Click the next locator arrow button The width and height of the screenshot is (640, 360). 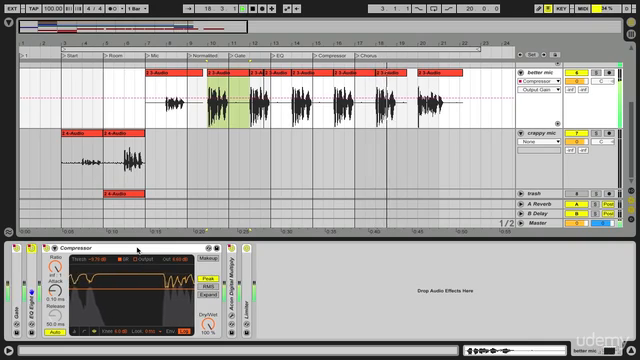[x=543, y=55]
